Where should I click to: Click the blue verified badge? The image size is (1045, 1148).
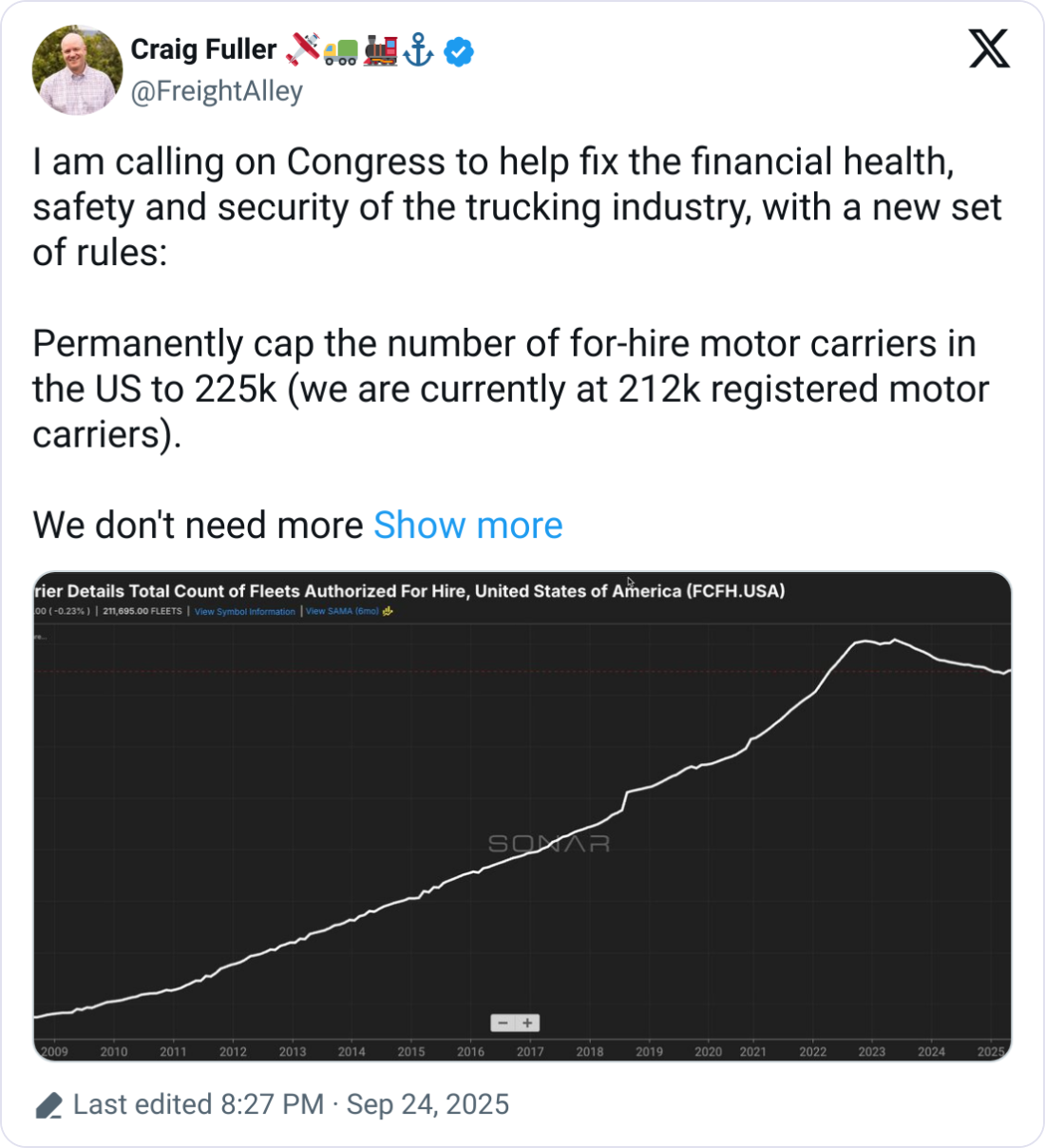pos(459,50)
